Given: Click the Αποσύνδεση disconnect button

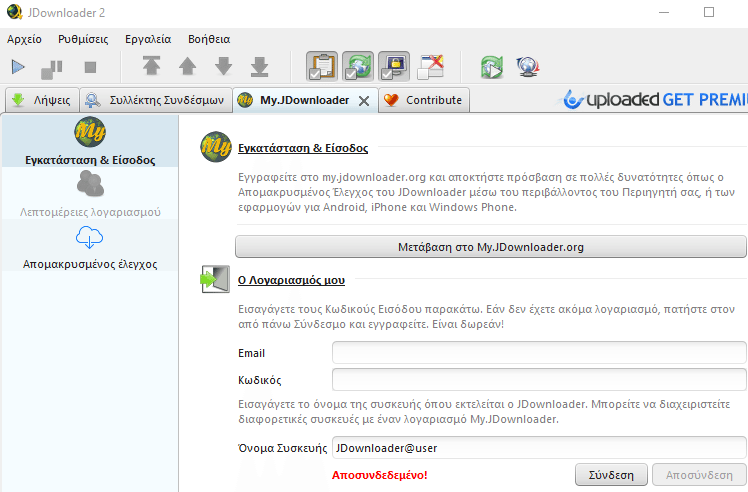Looking at the screenshot, I should (699, 475).
